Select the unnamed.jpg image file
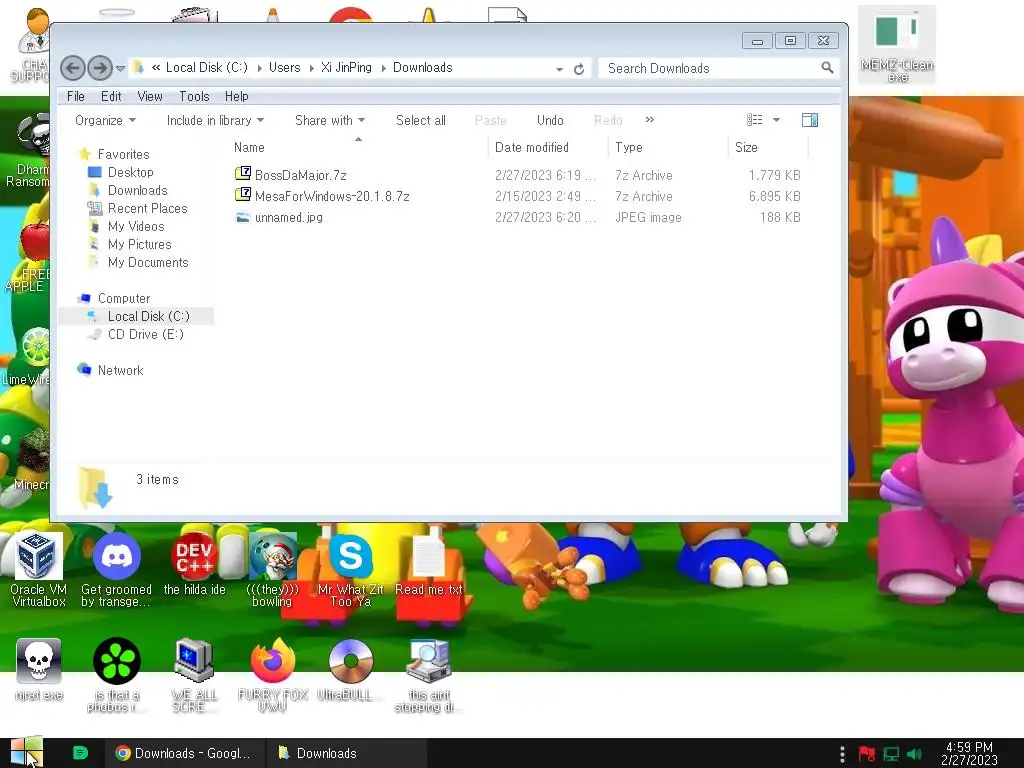 coord(289,217)
